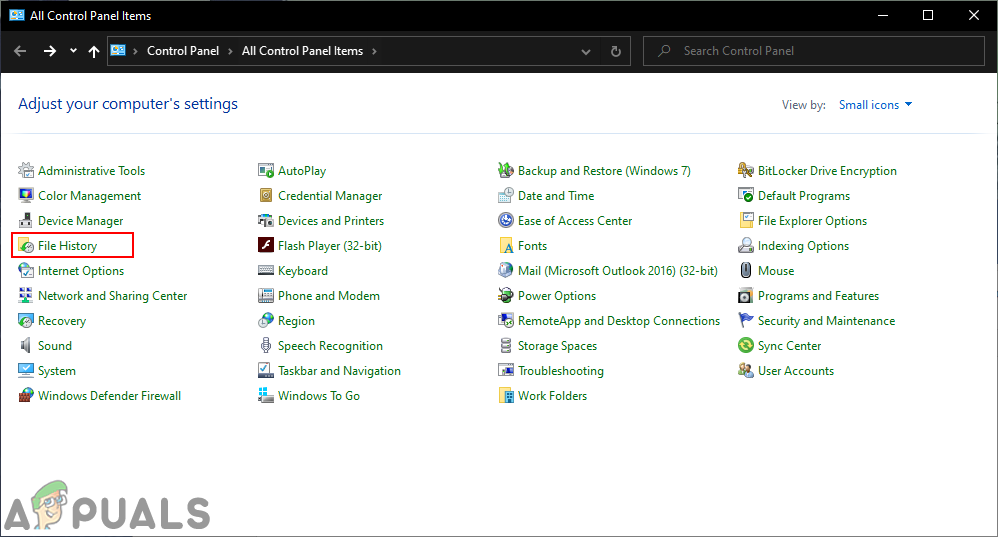Select the Flash Player (32-bit) icon
The width and height of the screenshot is (998, 537).
[266, 246]
